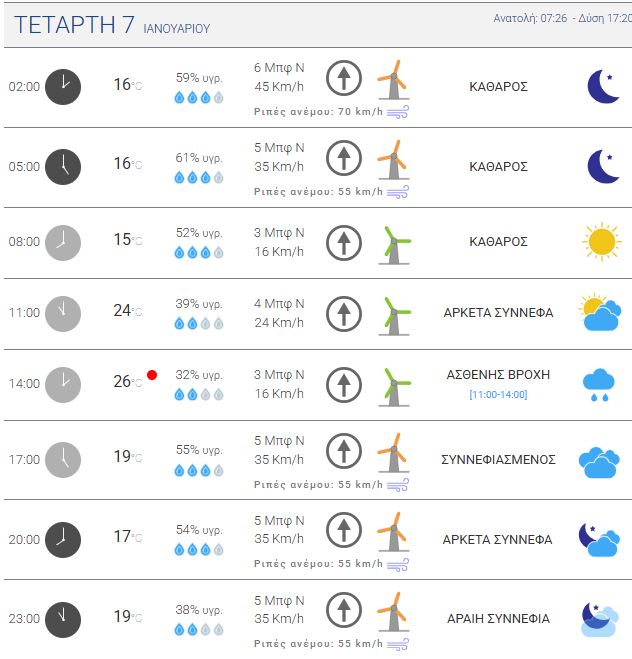Viewport: 632px width, 659px height.
Task: Click the wind direction arrow at 05:00
Action: (344, 158)
